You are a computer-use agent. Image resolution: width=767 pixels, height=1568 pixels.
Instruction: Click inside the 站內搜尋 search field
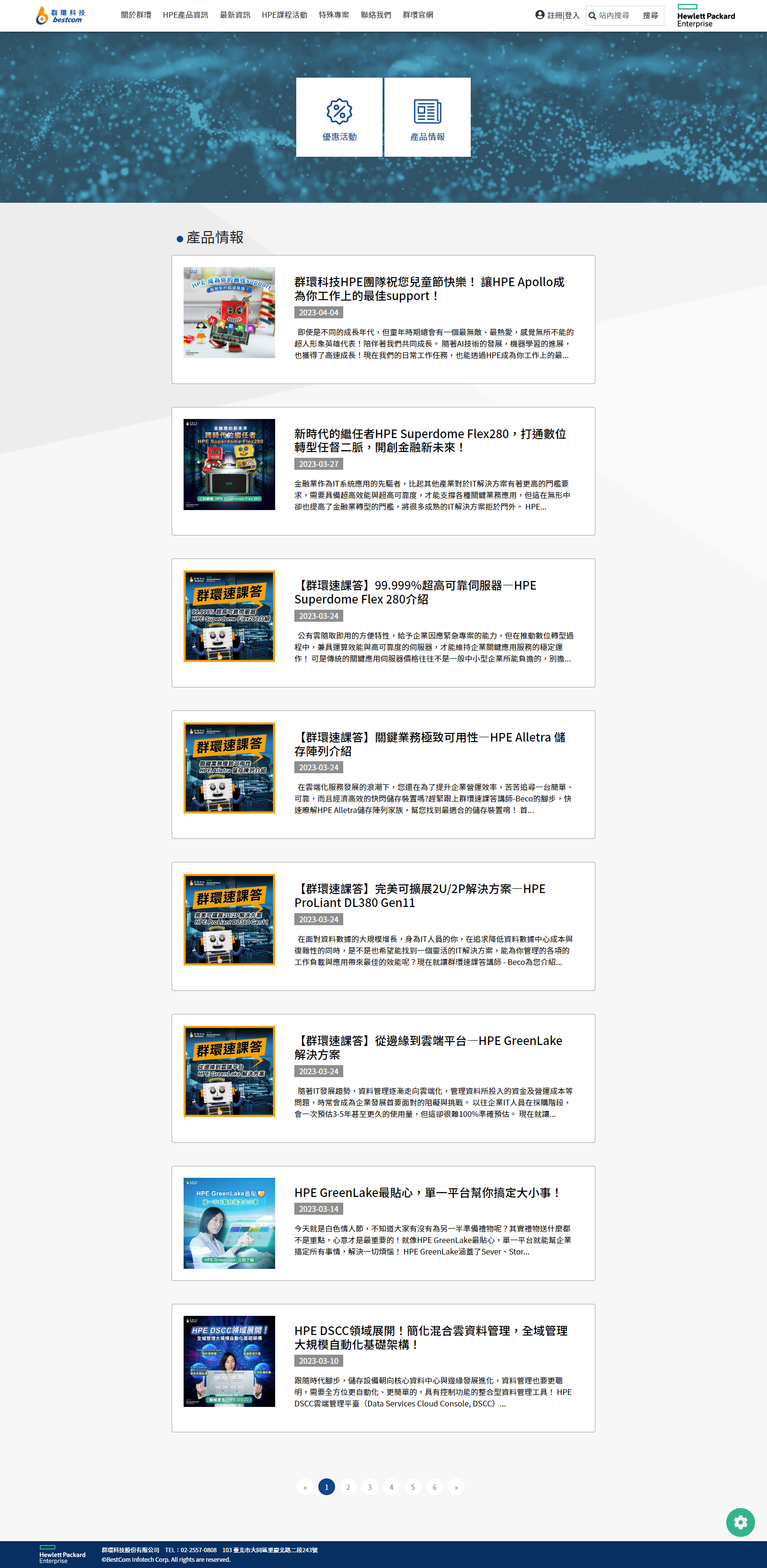coord(617,16)
